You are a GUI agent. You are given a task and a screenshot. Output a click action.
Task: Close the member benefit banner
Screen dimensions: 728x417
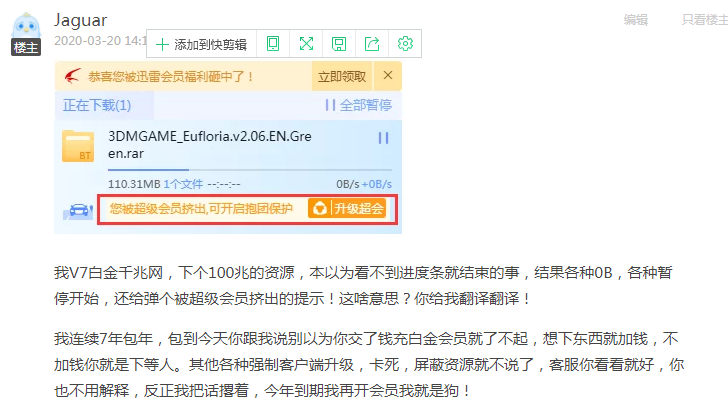[x=387, y=75]
